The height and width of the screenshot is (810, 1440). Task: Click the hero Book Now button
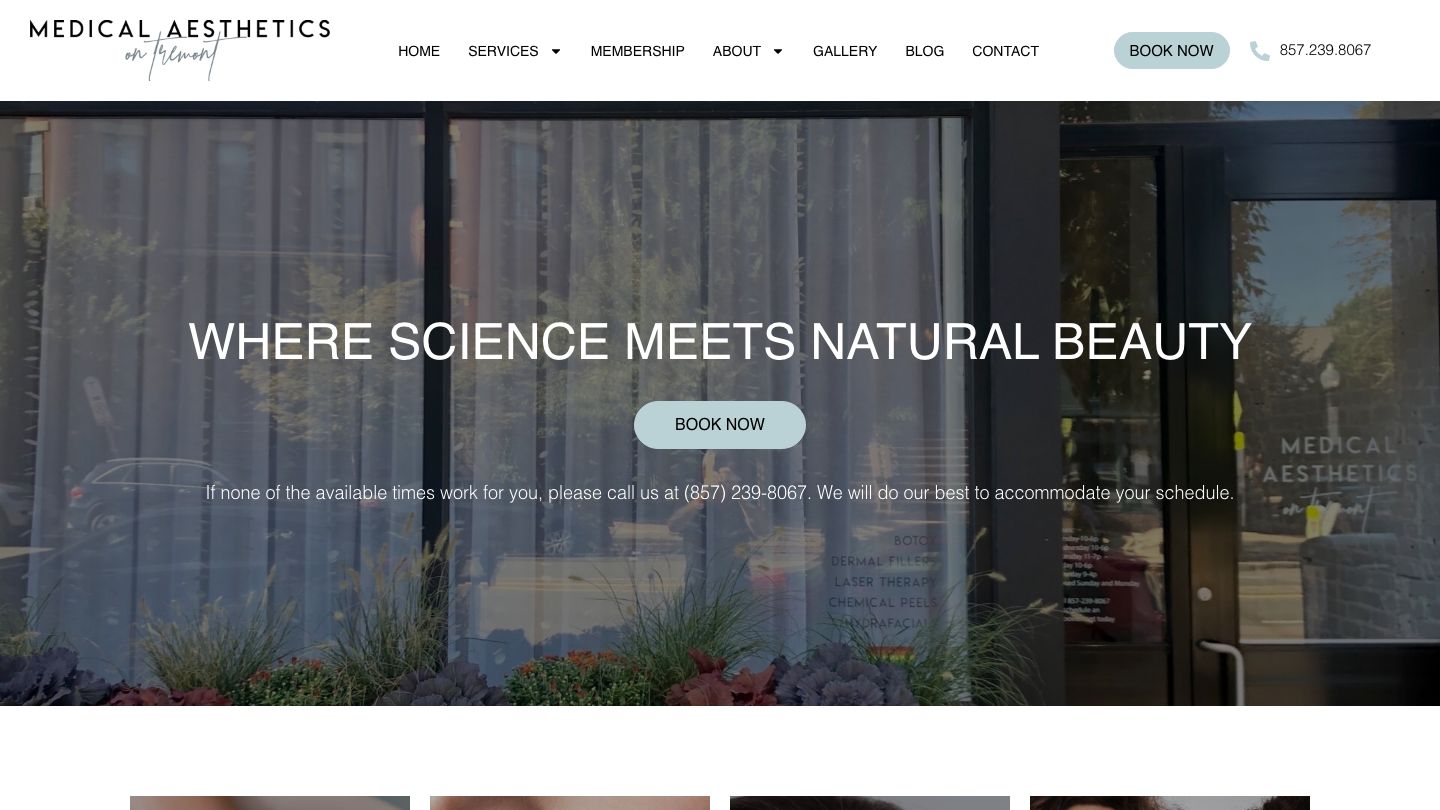click(x=720, y=425)
